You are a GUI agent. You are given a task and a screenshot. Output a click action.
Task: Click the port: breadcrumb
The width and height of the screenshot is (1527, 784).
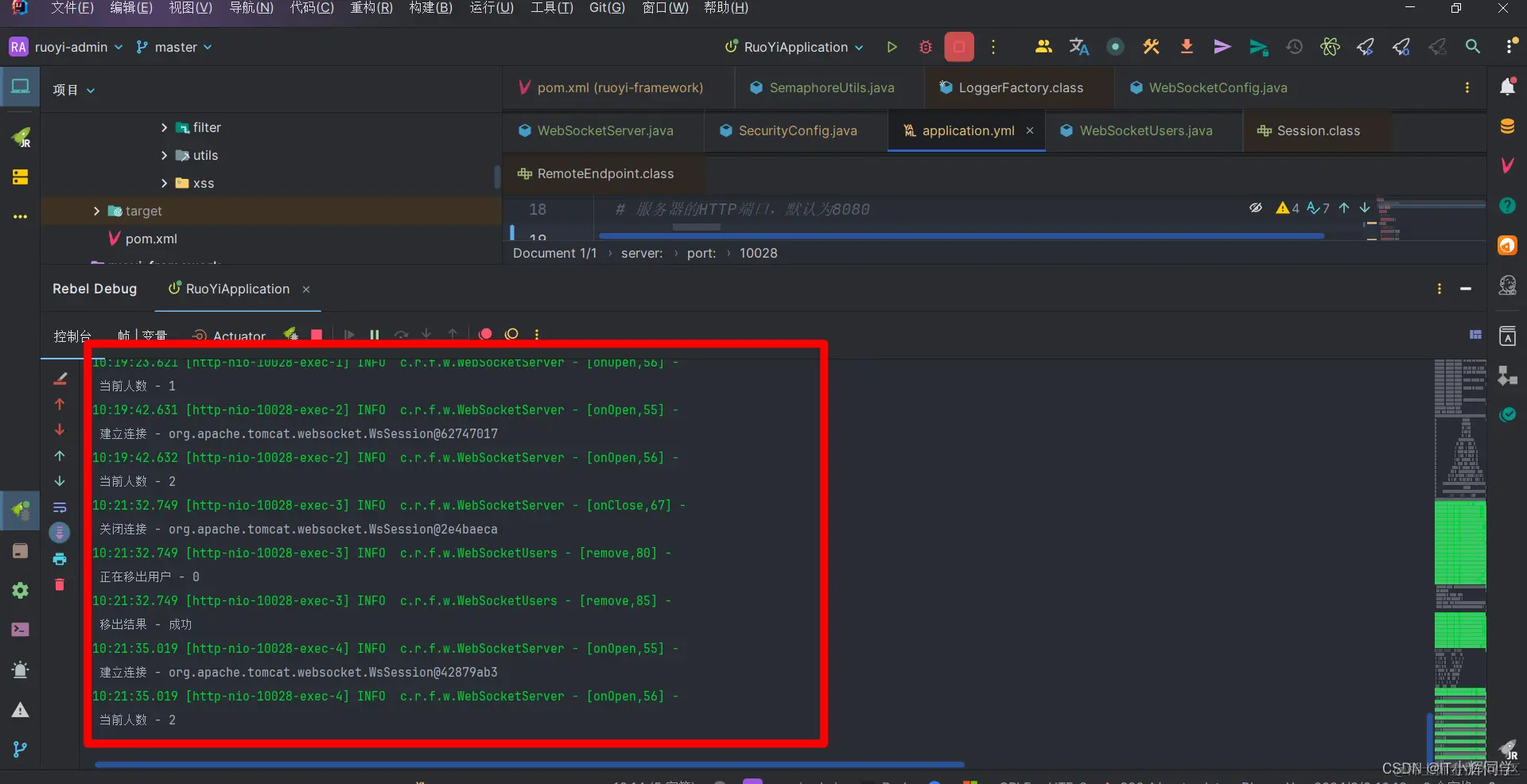click(x=701, y=253)
